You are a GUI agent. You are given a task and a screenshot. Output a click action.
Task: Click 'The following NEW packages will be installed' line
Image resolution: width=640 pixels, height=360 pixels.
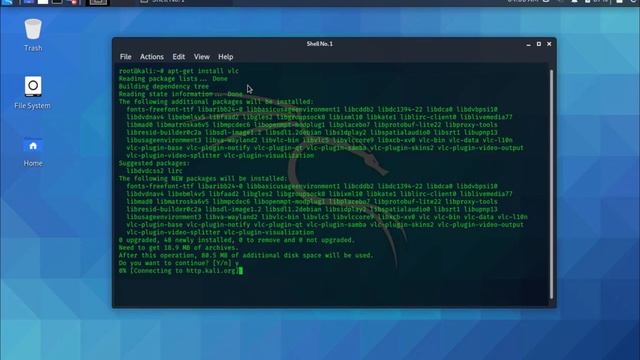[203, 179]
